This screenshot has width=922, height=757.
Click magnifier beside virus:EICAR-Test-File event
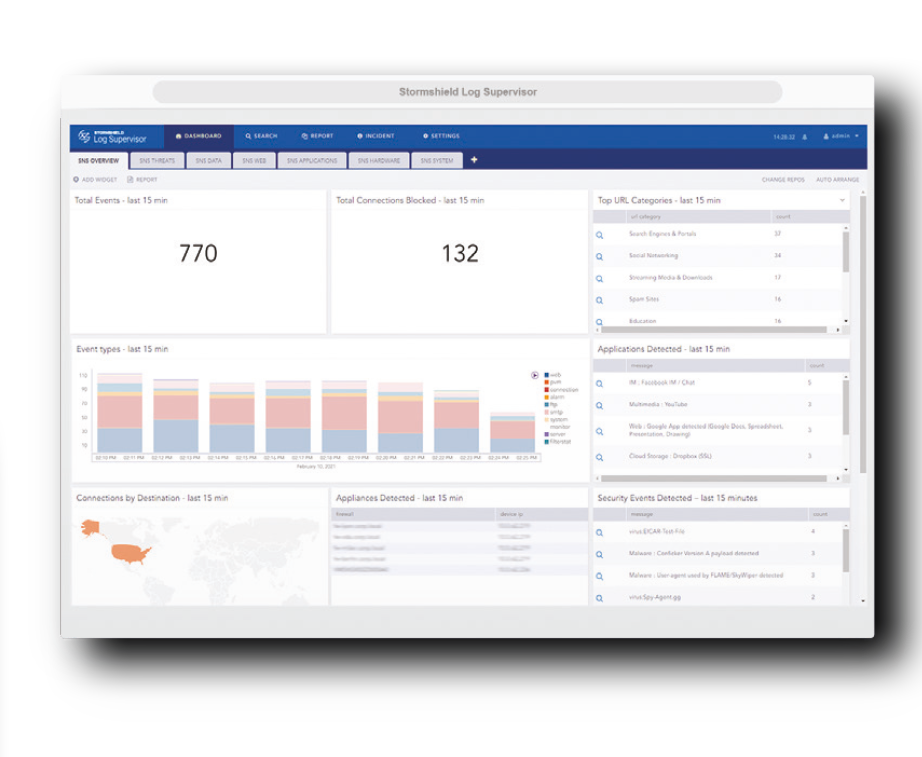[600, 532]
